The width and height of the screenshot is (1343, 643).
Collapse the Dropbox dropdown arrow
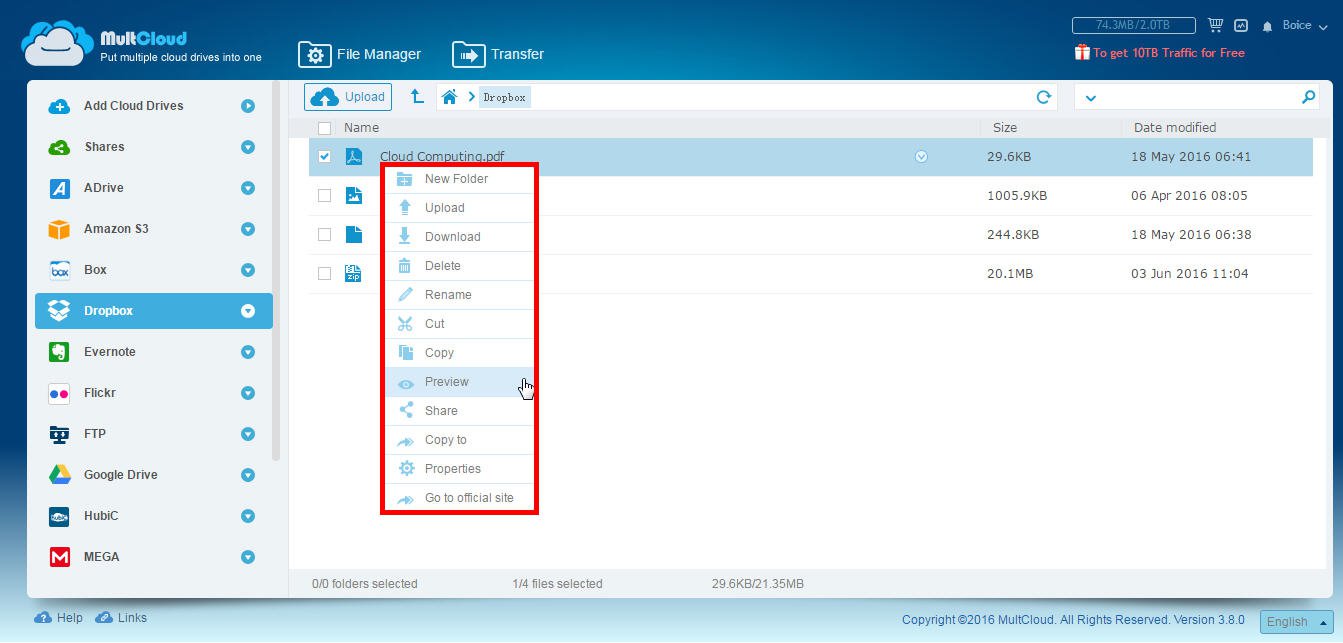point(248,311)
